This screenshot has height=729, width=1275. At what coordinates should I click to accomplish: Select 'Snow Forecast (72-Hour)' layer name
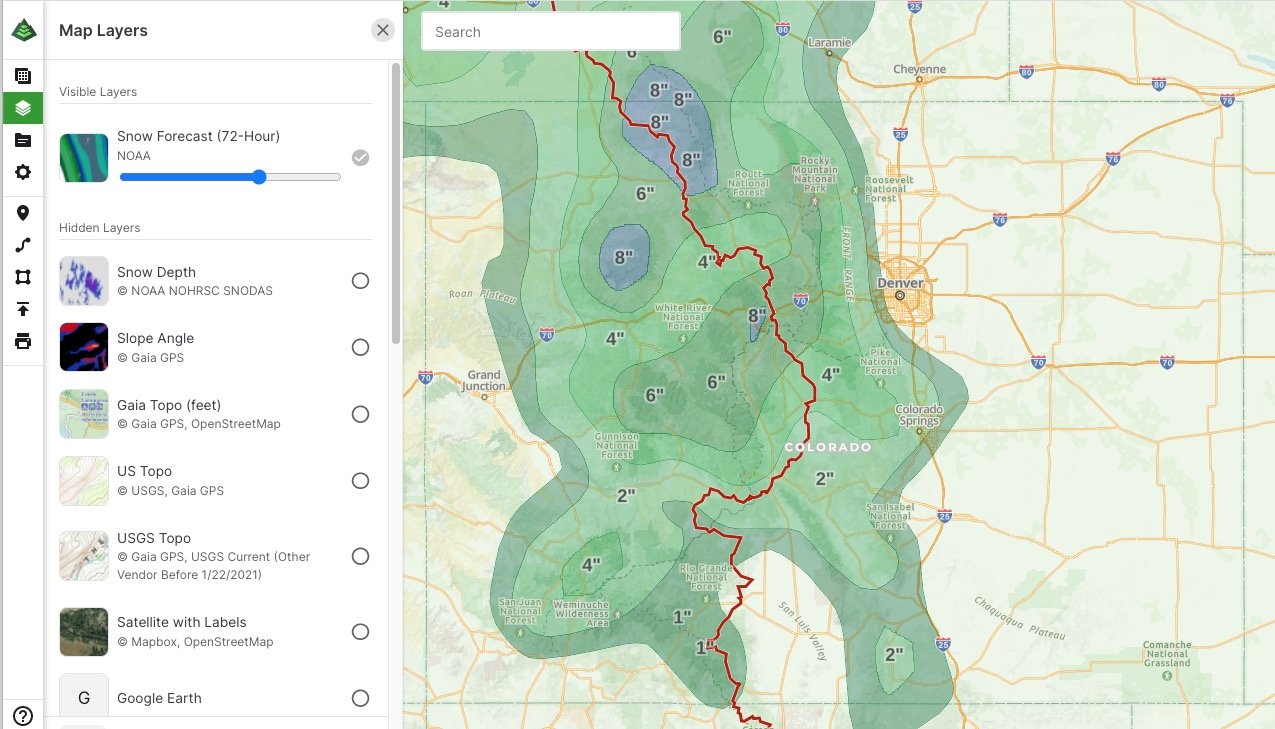[198, 136]
